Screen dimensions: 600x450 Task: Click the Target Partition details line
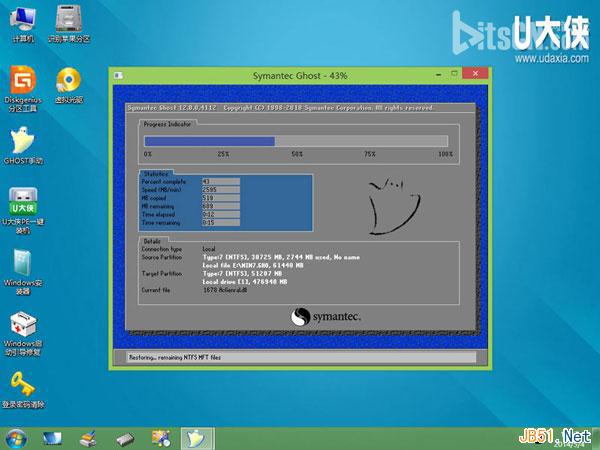242,274
